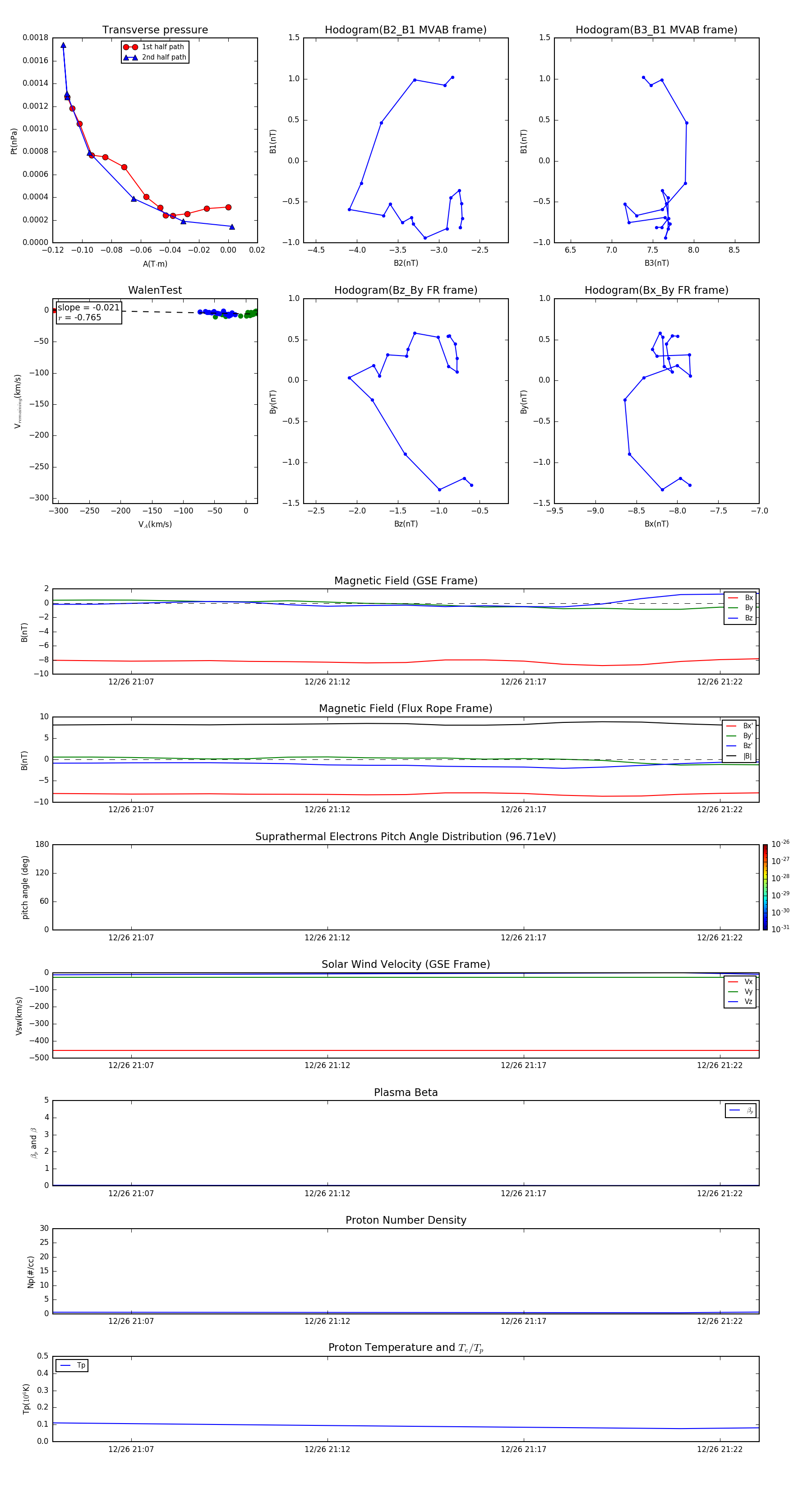This screenshot has height=1489, width=812.
Task: Select "By" in the GSE Frame legend
Action: click(x=740, y=607)
